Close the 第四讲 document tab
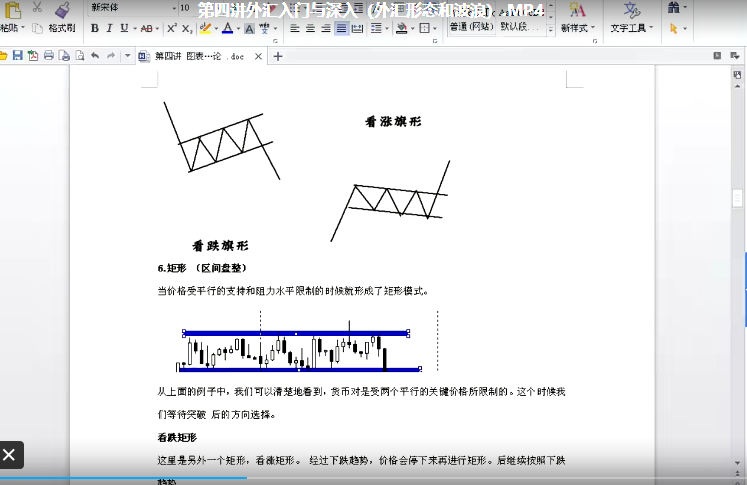 coord(258,56)
